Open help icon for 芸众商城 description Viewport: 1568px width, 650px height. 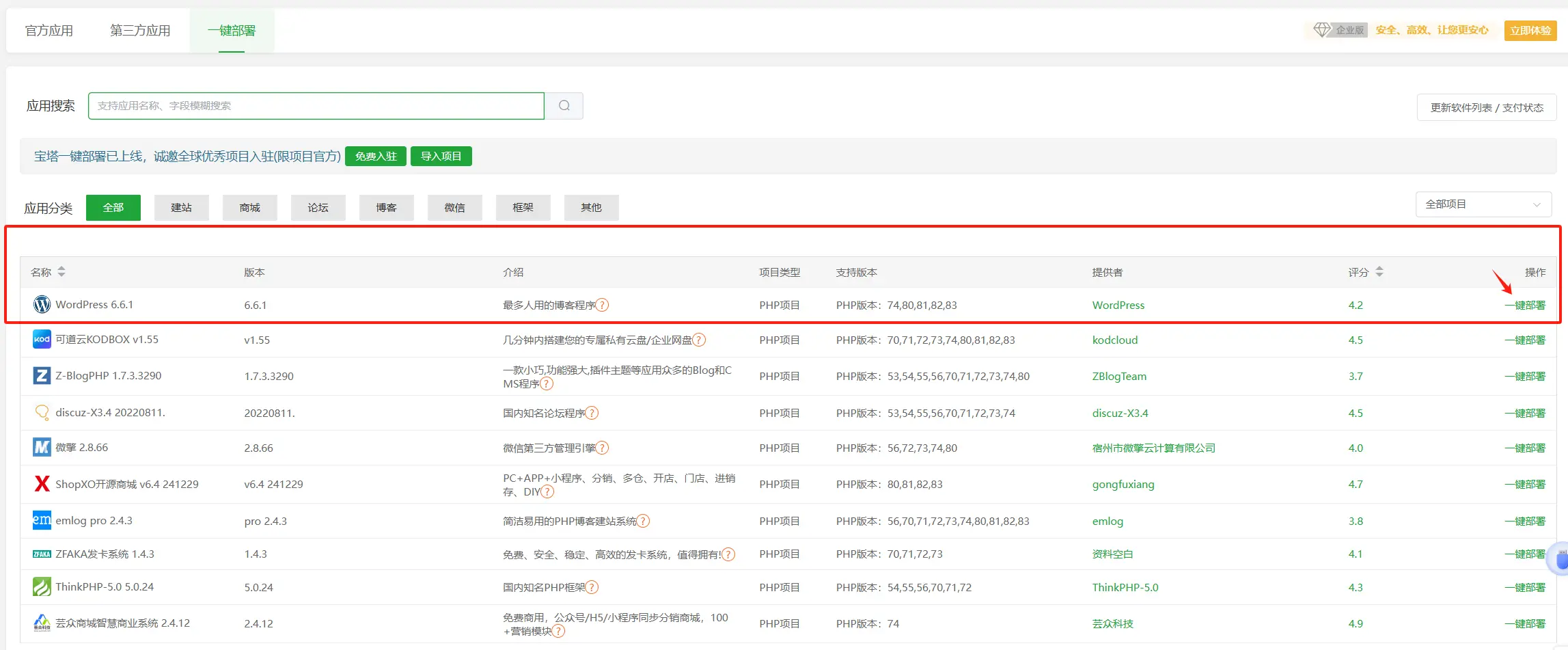558,631
